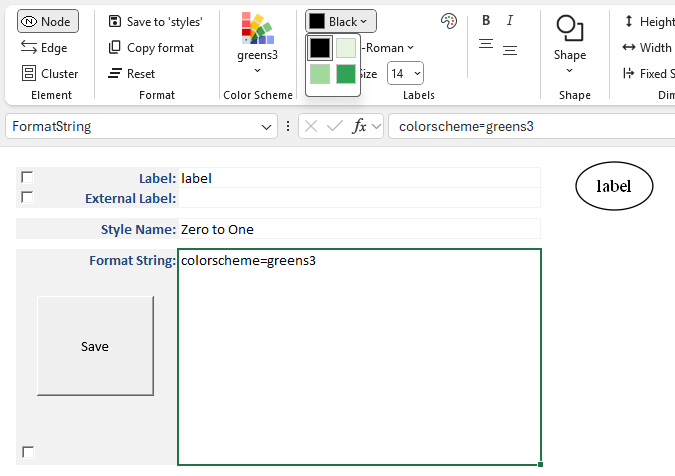Open the Shape gallery menu
Screen dimensions: 675x476
coord(570,45)
